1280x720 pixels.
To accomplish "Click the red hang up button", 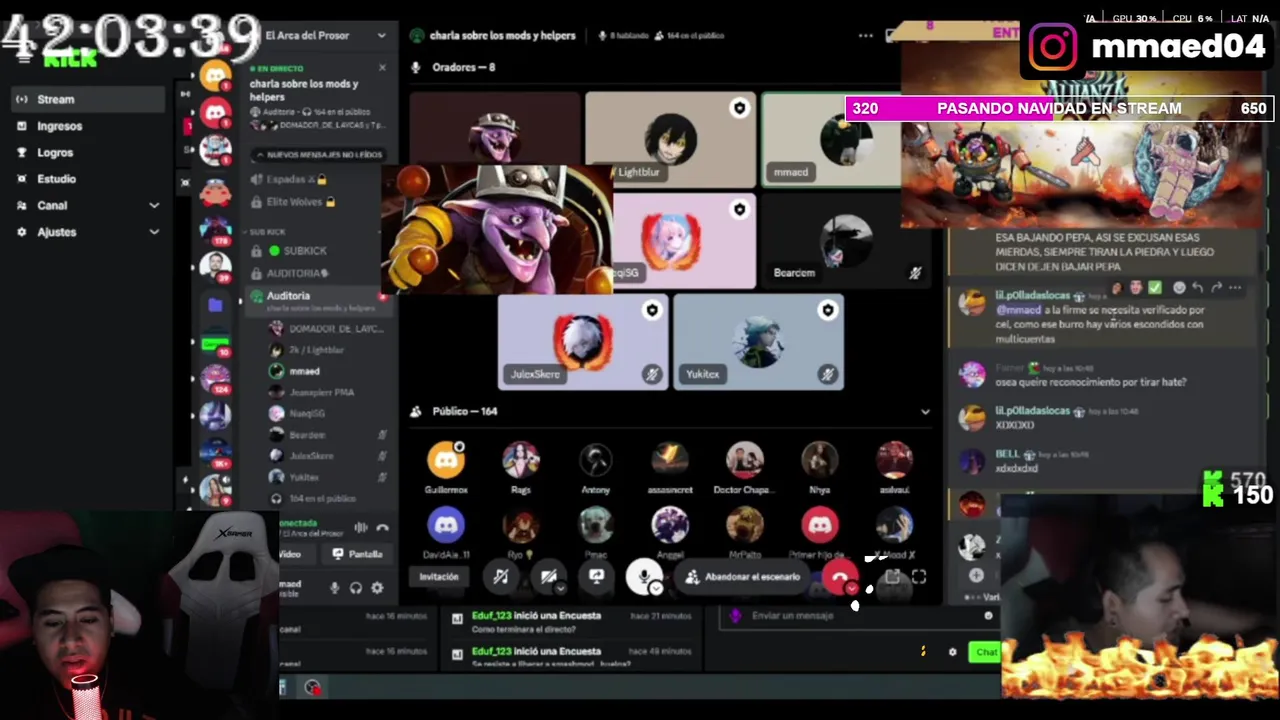I will [x=839, y=577].
